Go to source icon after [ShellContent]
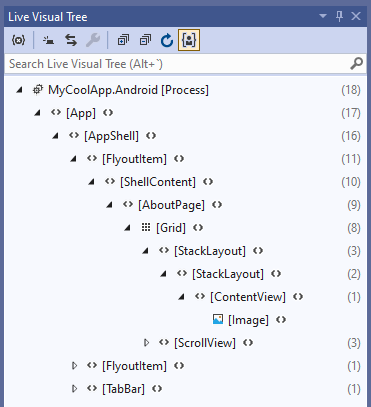 pos(208,182)
